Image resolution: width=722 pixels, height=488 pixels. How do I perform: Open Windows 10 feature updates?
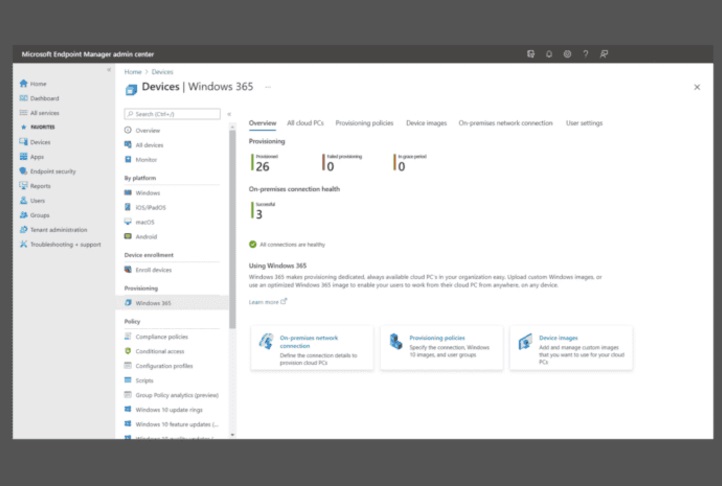point(171,424)
